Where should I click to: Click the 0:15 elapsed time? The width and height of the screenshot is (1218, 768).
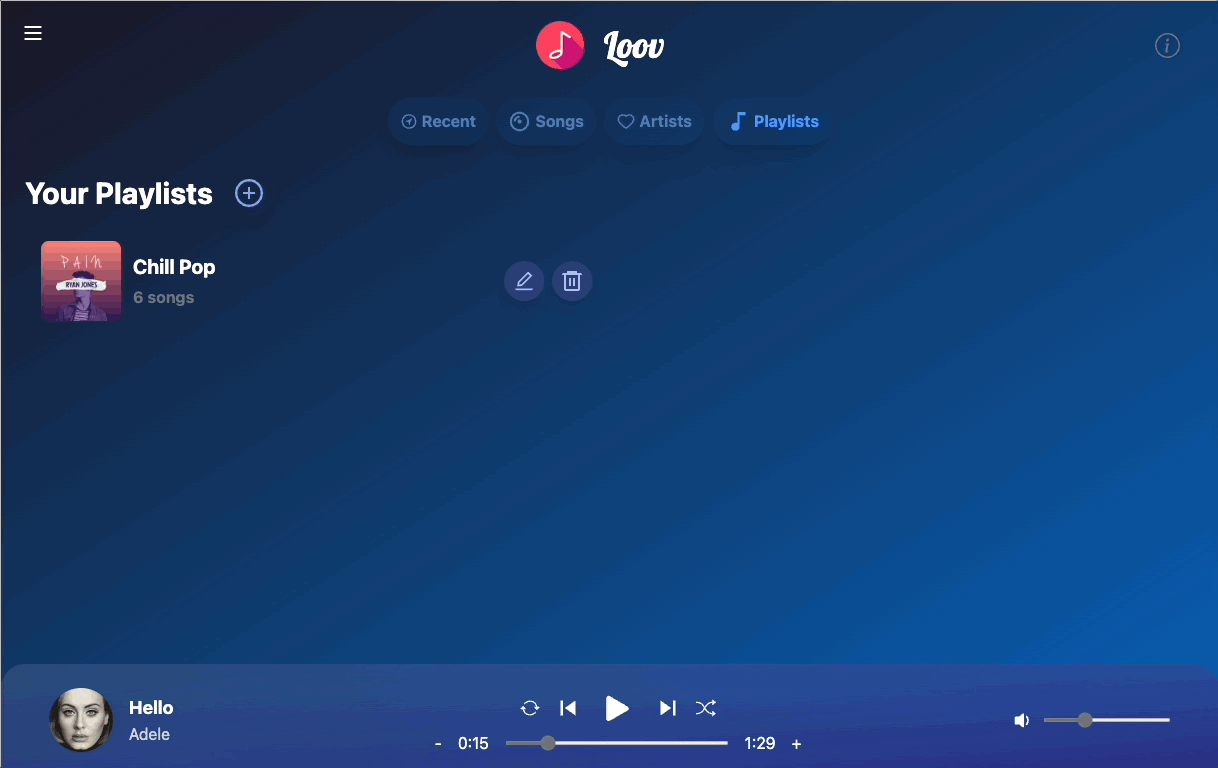(x=473, y=744)
